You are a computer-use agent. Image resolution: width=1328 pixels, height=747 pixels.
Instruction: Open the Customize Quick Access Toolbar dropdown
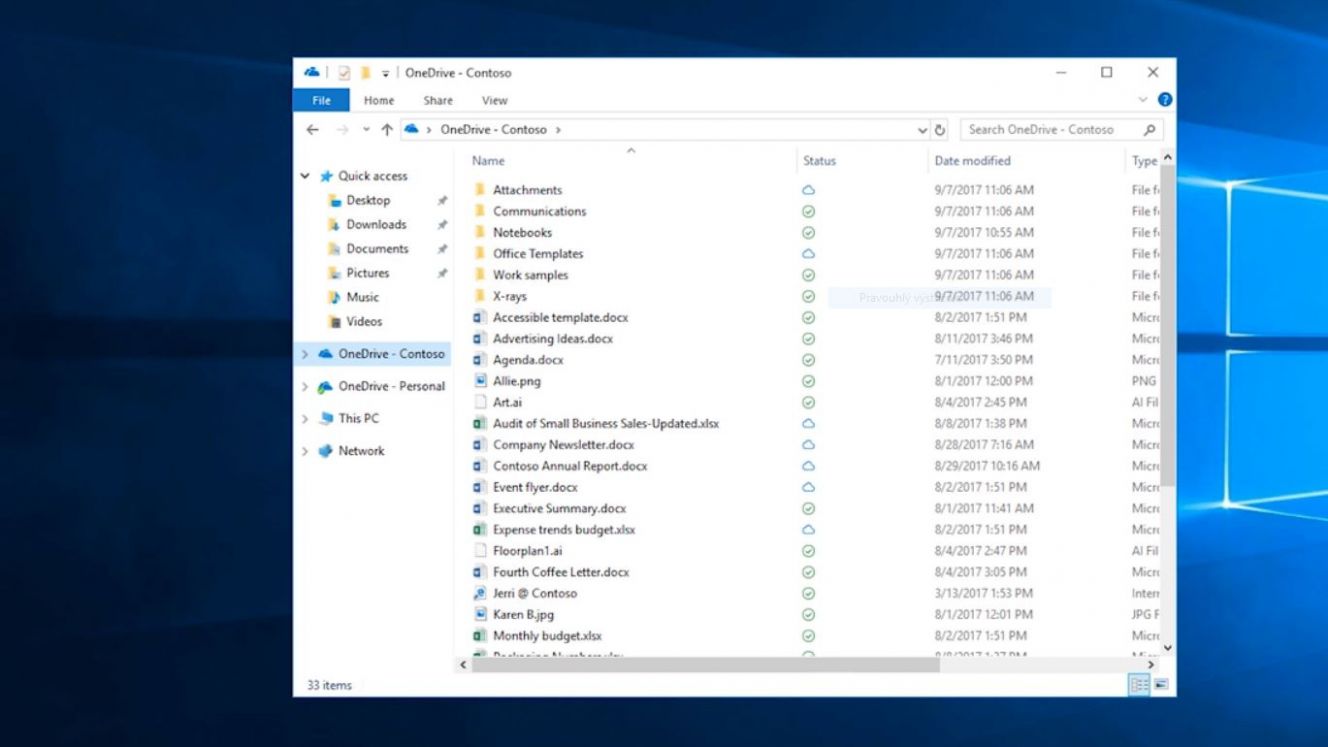tap(385, 74)
